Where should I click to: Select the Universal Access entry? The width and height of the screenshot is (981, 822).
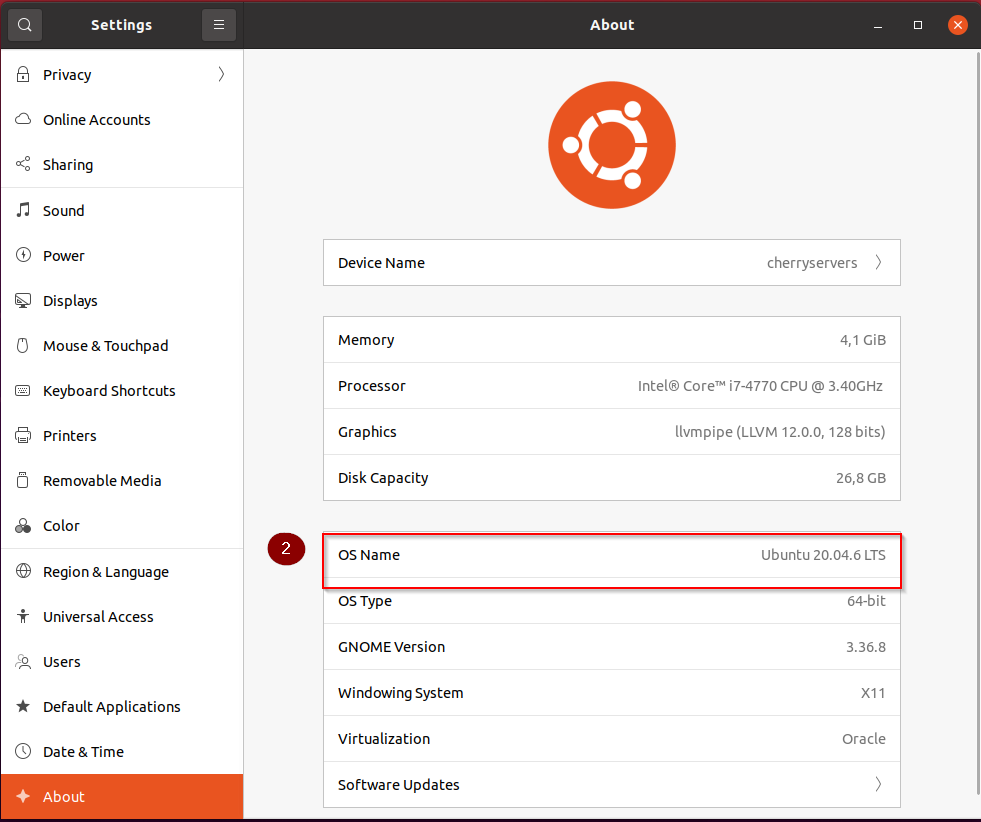[98, 616]
